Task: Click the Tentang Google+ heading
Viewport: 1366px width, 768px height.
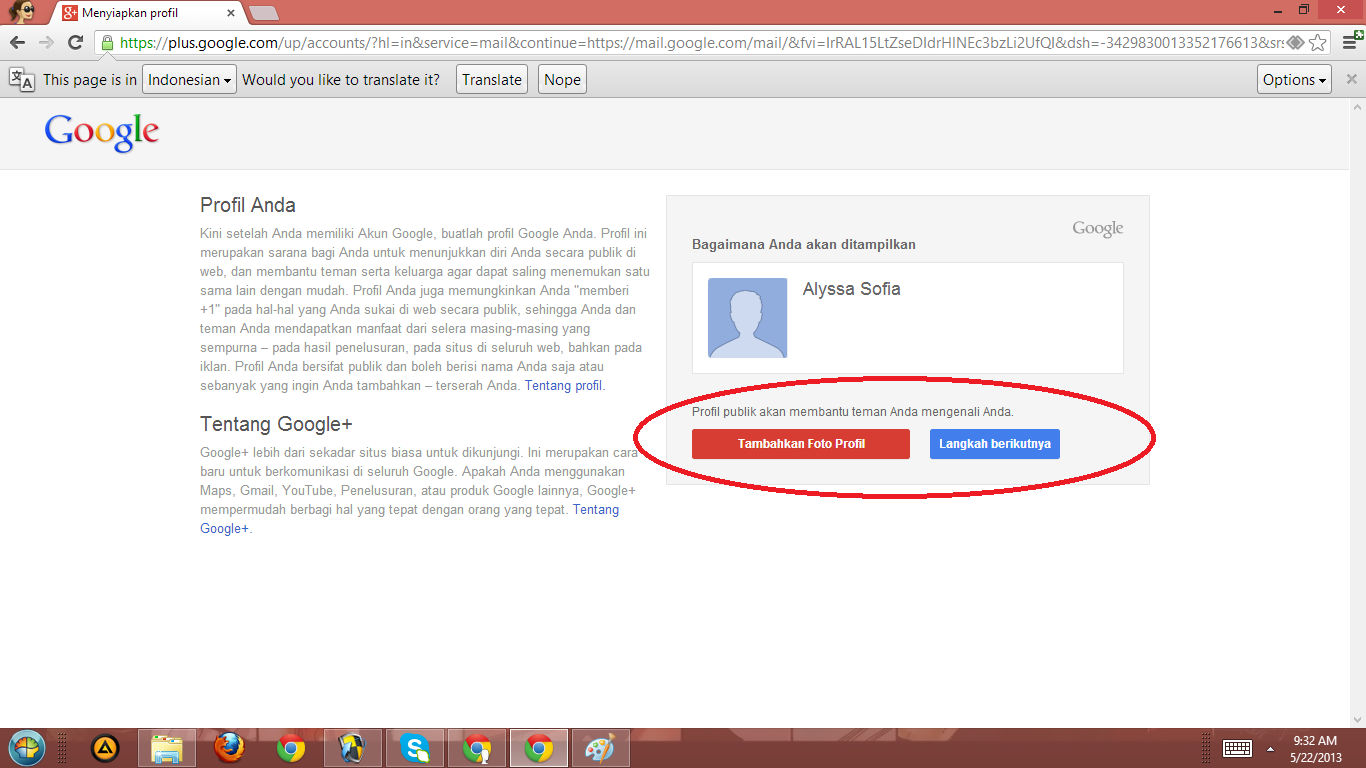Action: (276, 423)
